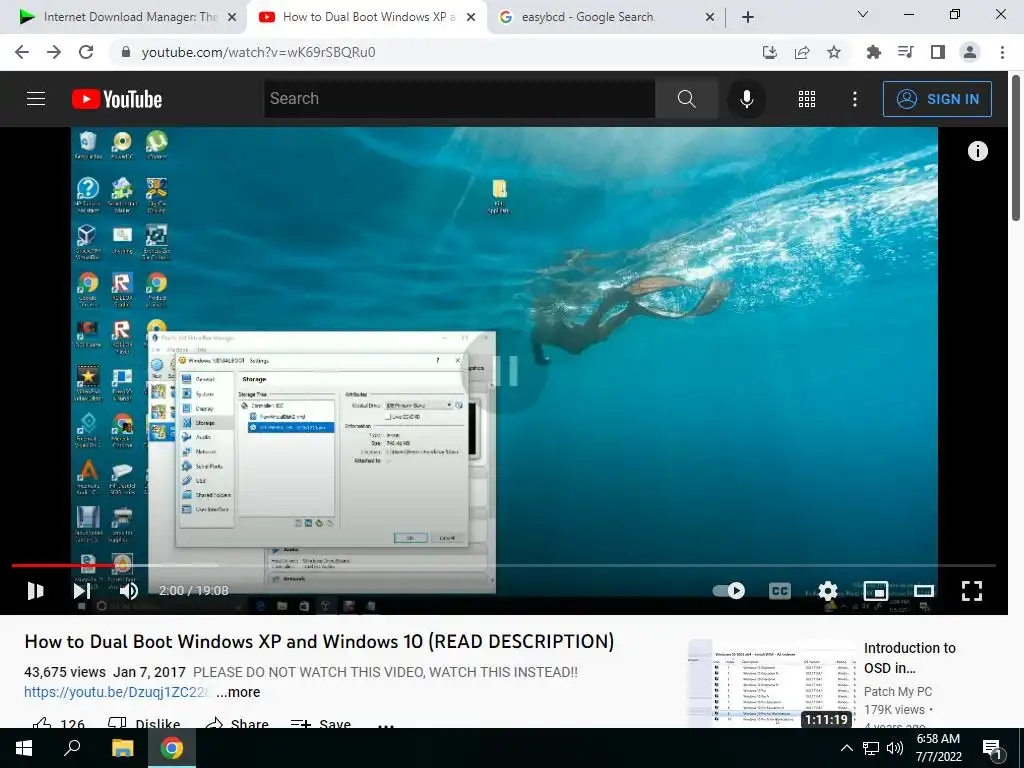
Task: Open more actions ellipsis below video
Action: [386, 725]
